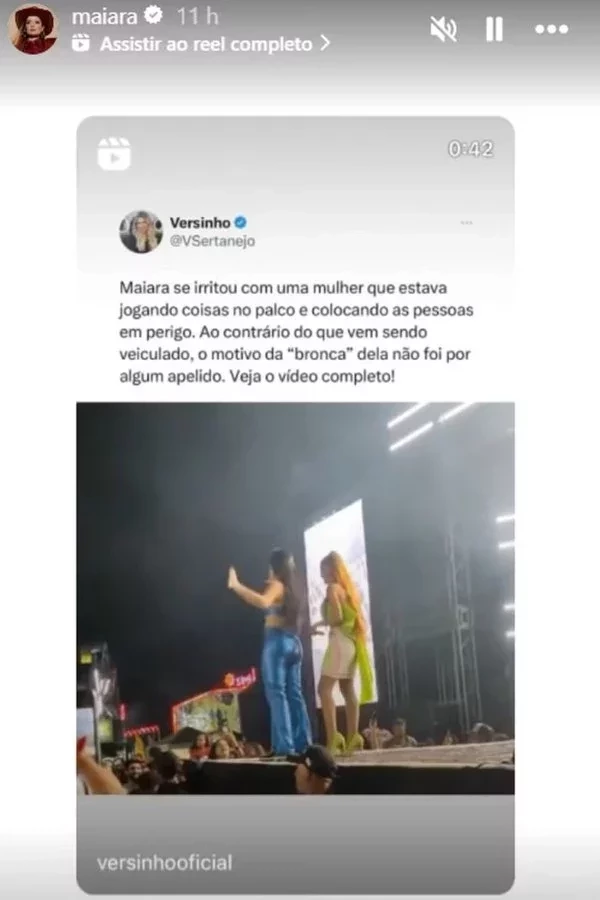Click the Versinho account name
This screenshot has width=600, height=900.
point(200,223)
